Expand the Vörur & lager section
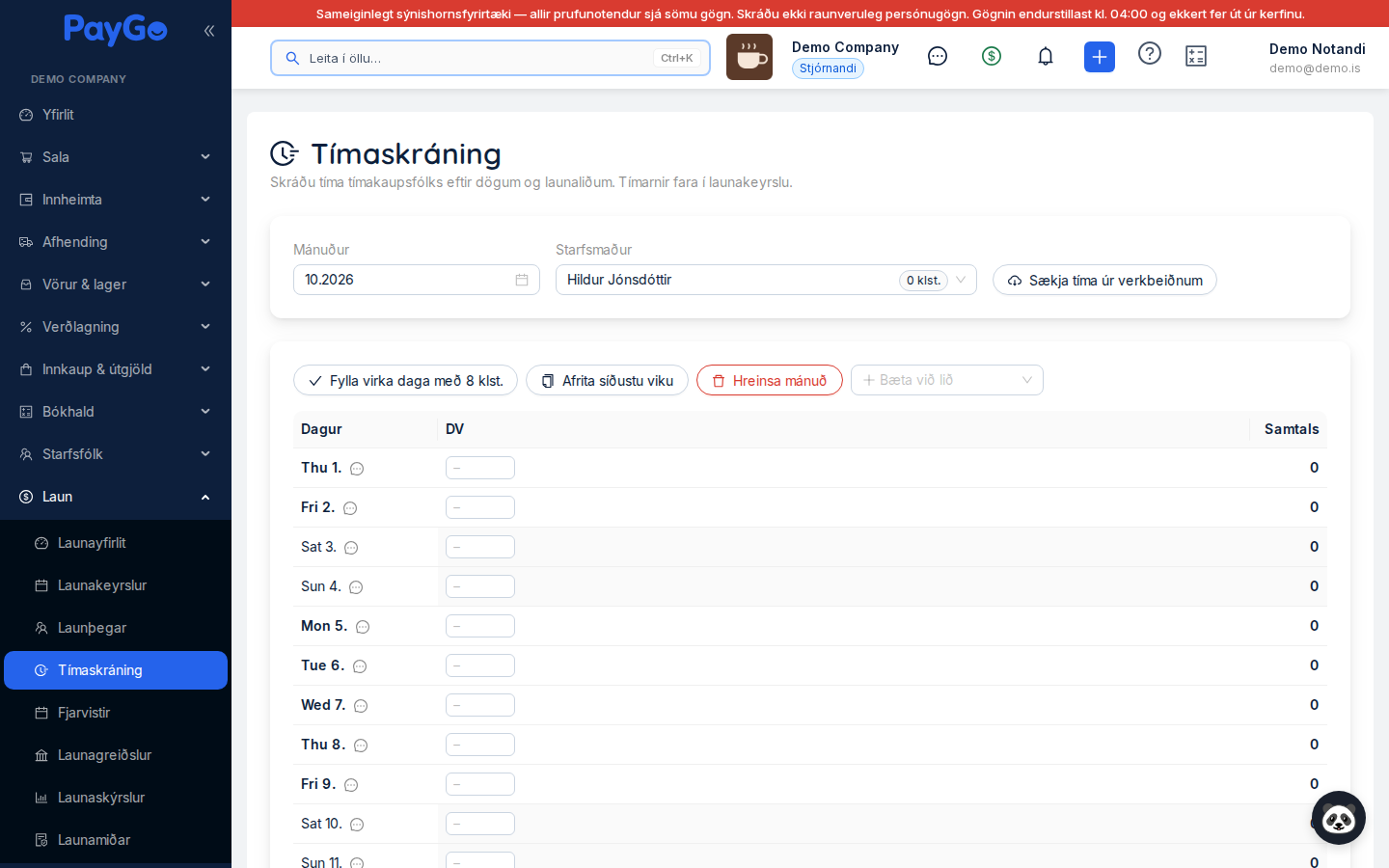The image size is (1389, 868). [116, 285]
